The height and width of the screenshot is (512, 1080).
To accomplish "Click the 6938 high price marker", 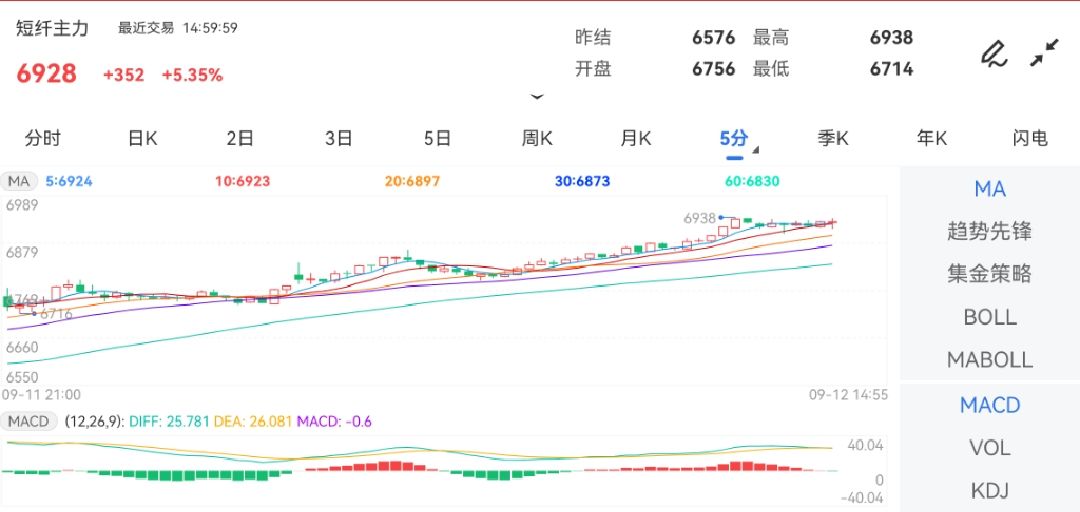I will pos(700,218).
